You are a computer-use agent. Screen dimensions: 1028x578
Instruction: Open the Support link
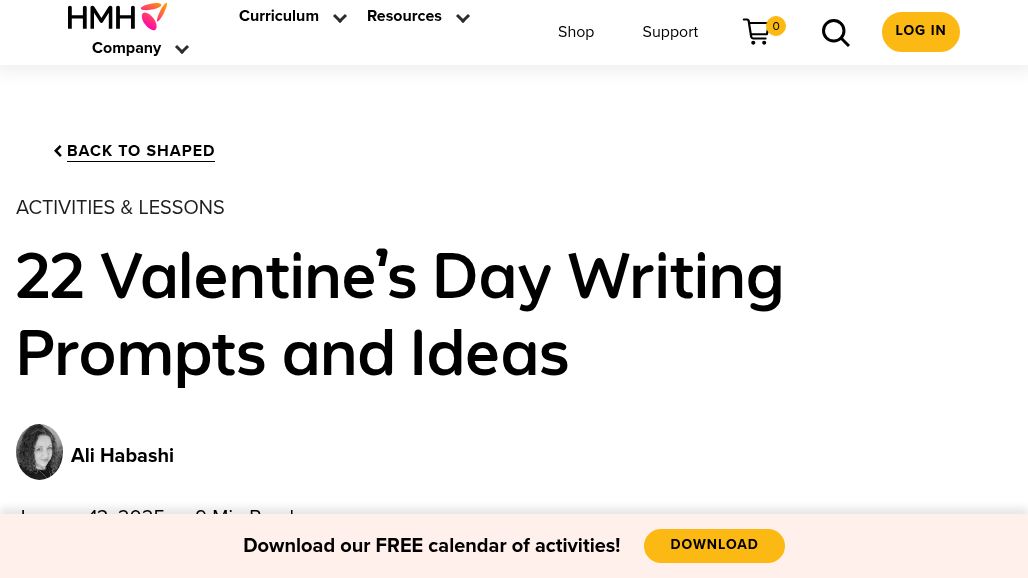(670, 32)
